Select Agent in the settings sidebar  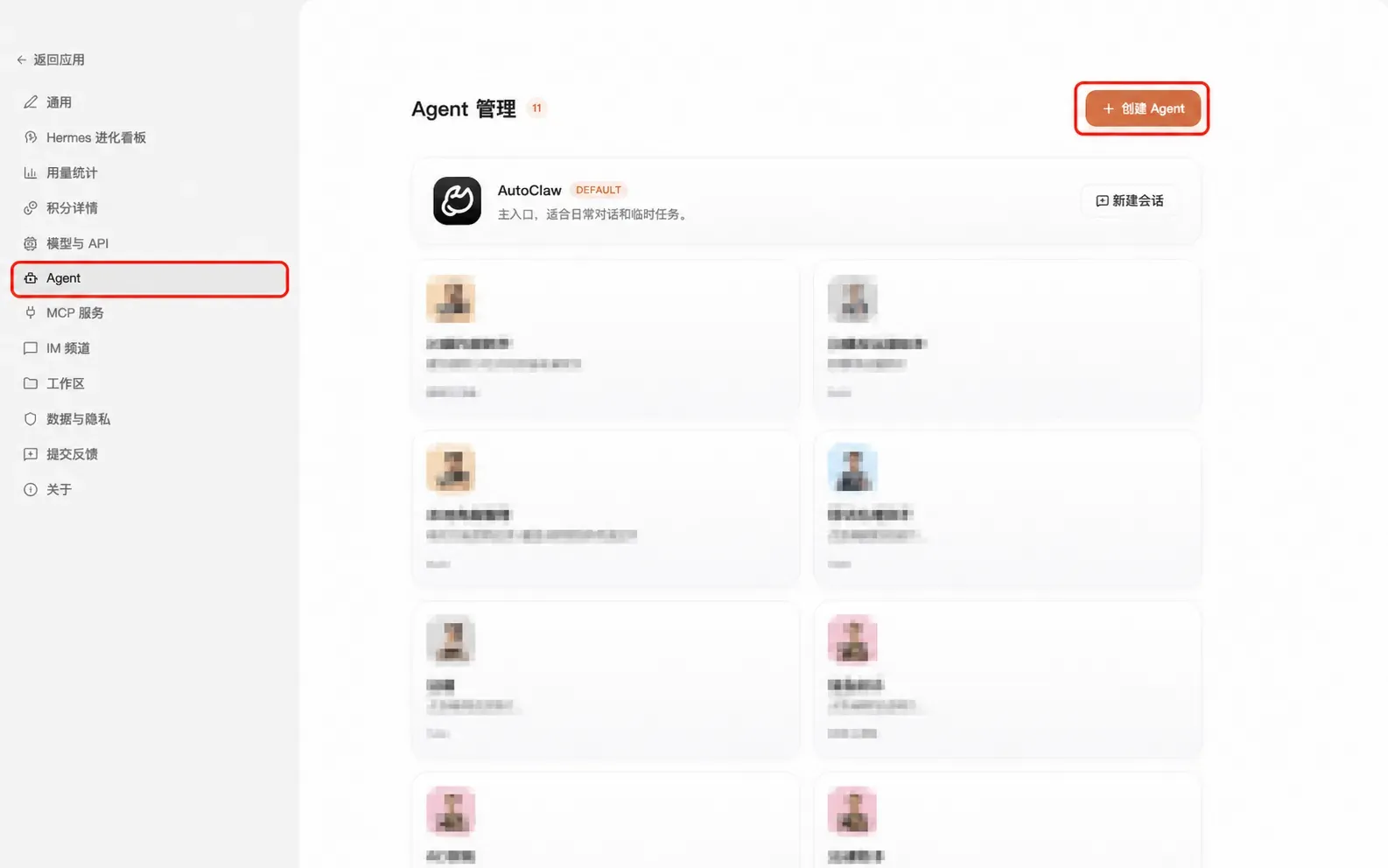click(x=150, y=278)
